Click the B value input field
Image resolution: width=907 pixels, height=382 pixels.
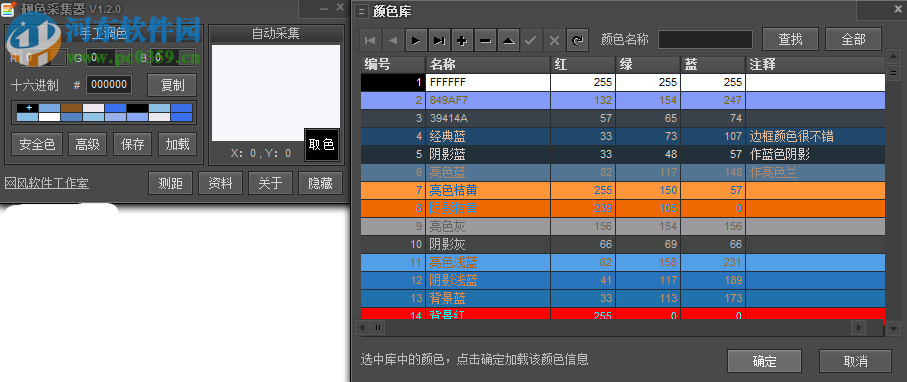173,57
